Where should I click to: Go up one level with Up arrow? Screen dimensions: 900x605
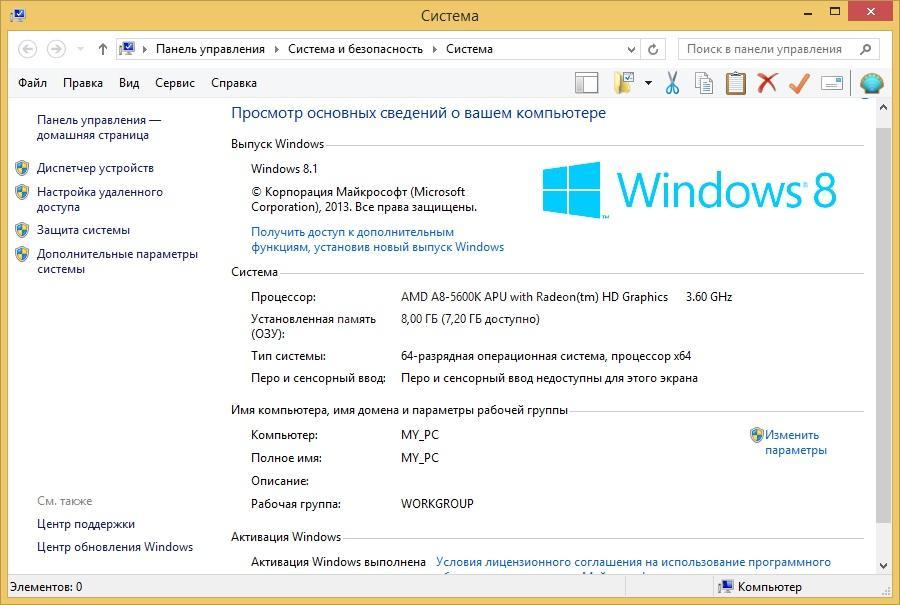point(102,49)
